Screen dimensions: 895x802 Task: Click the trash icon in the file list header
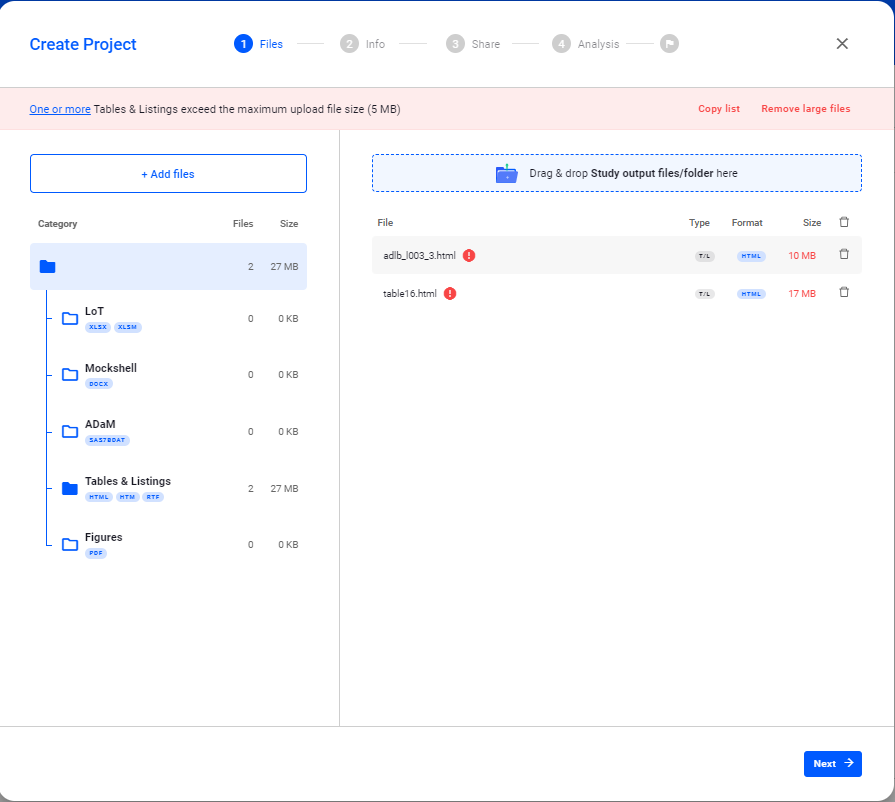click(x=844, y=222)
